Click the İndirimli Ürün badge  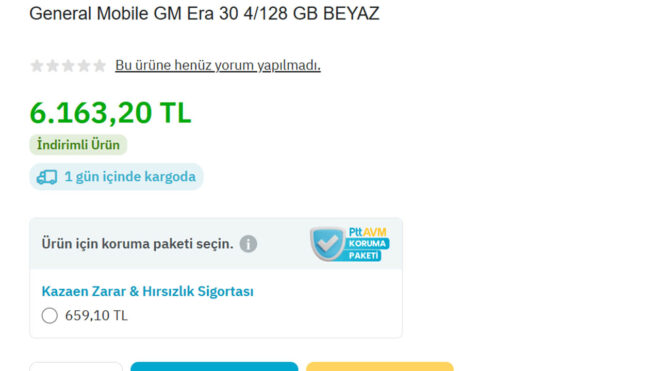[x=78, y=145]
